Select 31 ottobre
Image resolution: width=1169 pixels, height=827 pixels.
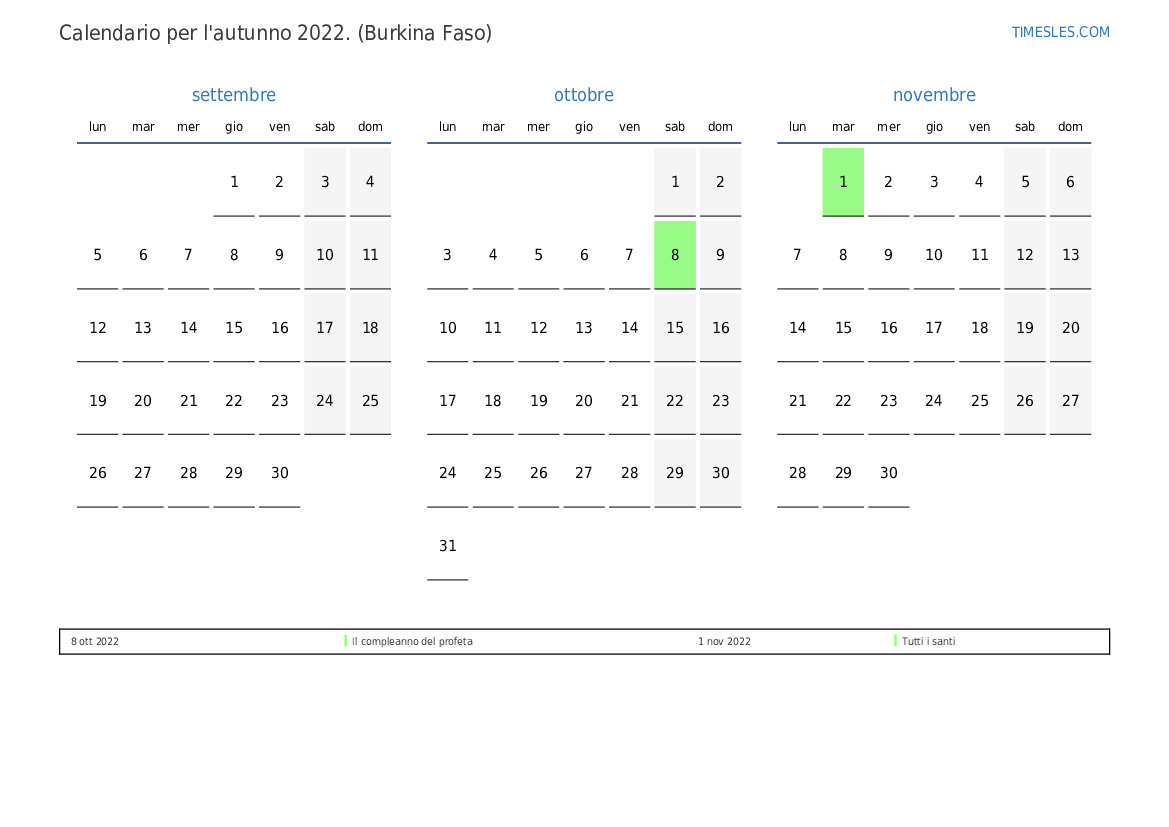coord(447,546)
